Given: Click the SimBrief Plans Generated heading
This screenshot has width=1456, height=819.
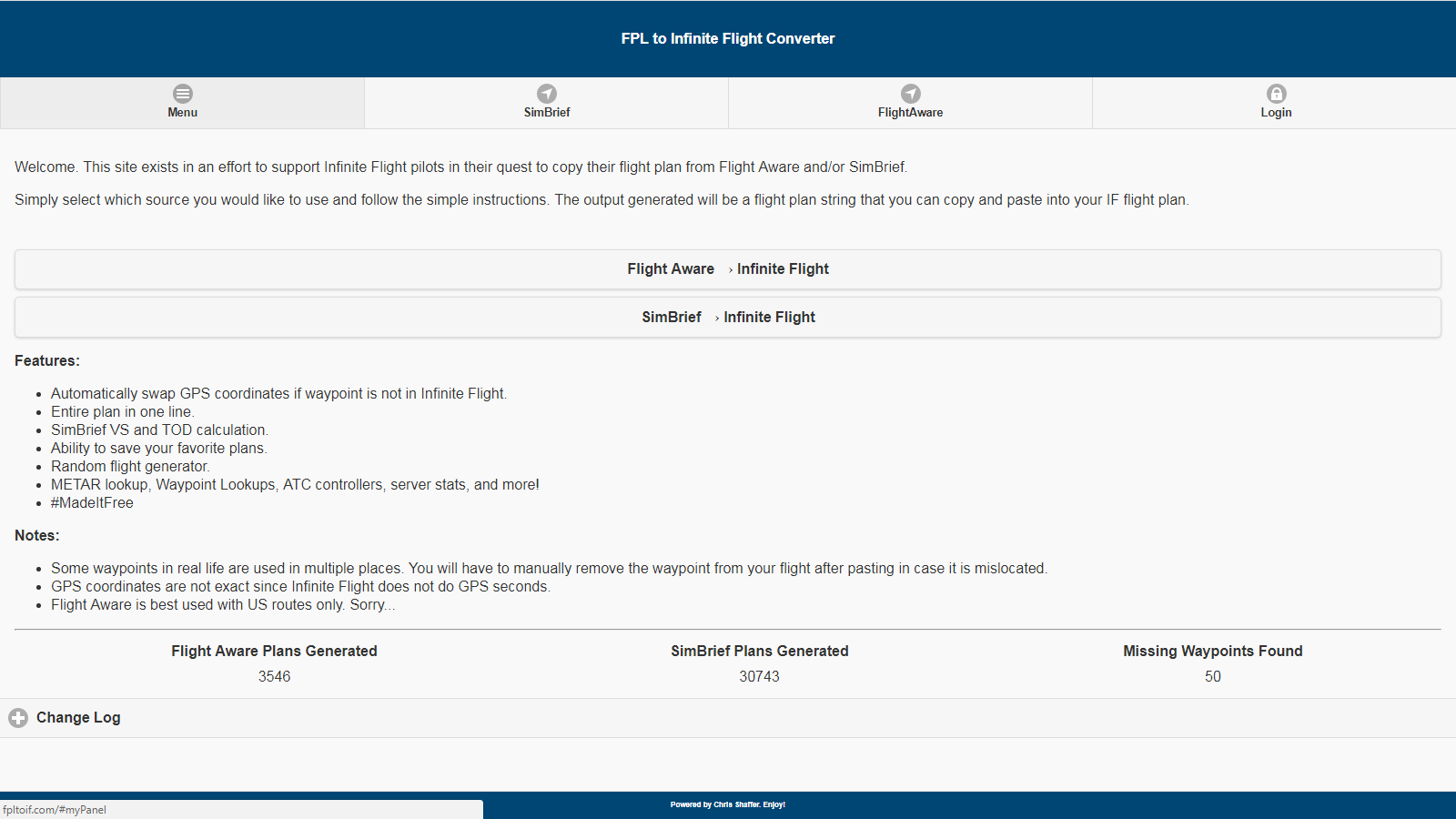Looking at the screenshot, I should (x=760, y=651).
